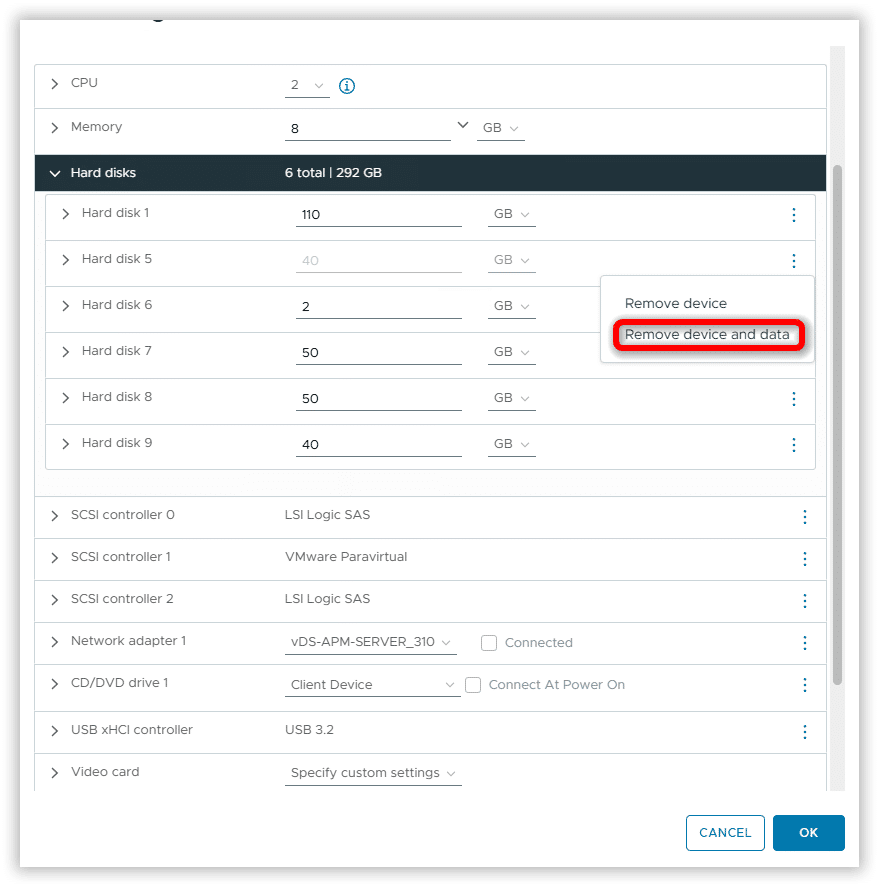Open the USB xHCI controller options menu
This screenshot has width=879, height=887.
pos(804,732)
